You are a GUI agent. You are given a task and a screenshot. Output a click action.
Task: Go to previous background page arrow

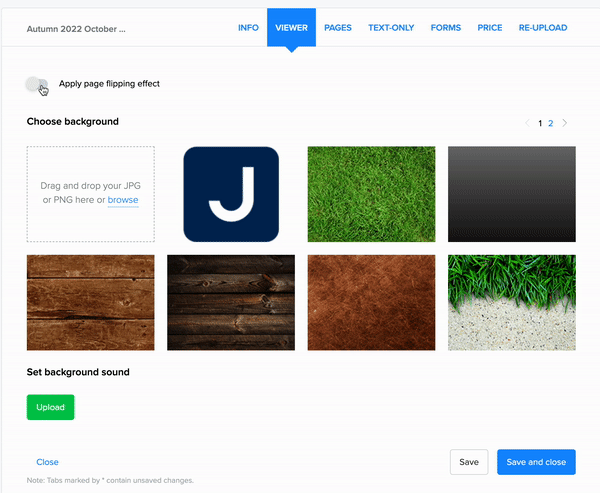(x=528, y=123)
